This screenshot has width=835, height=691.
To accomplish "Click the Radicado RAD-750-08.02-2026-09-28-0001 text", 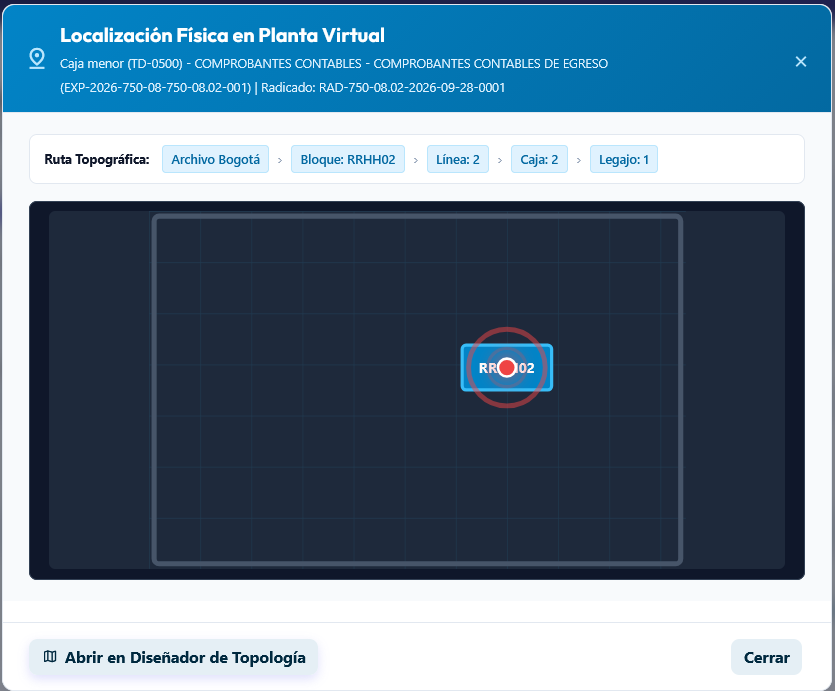I will click(x=383, y=87).
